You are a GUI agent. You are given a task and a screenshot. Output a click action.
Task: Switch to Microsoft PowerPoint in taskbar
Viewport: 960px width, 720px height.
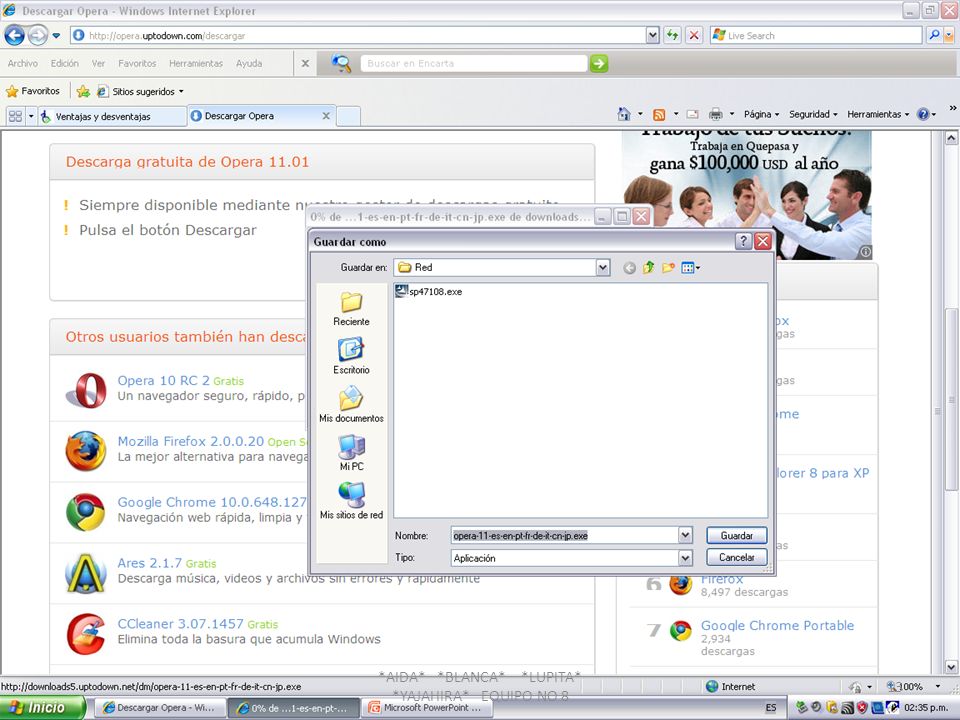(427, 708)
